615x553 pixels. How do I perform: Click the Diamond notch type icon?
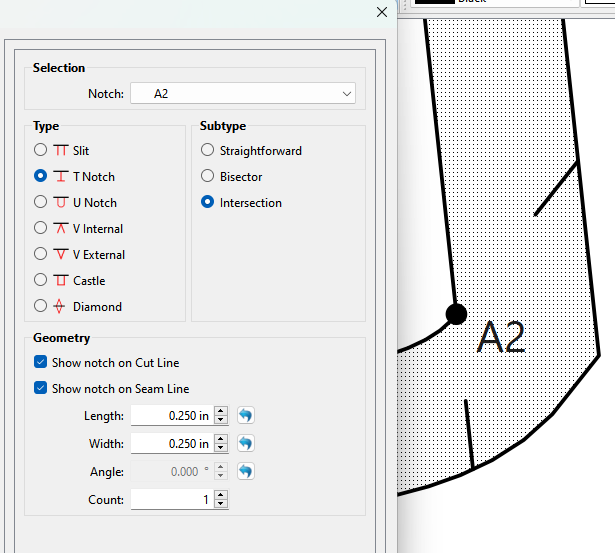click(61, 307)
